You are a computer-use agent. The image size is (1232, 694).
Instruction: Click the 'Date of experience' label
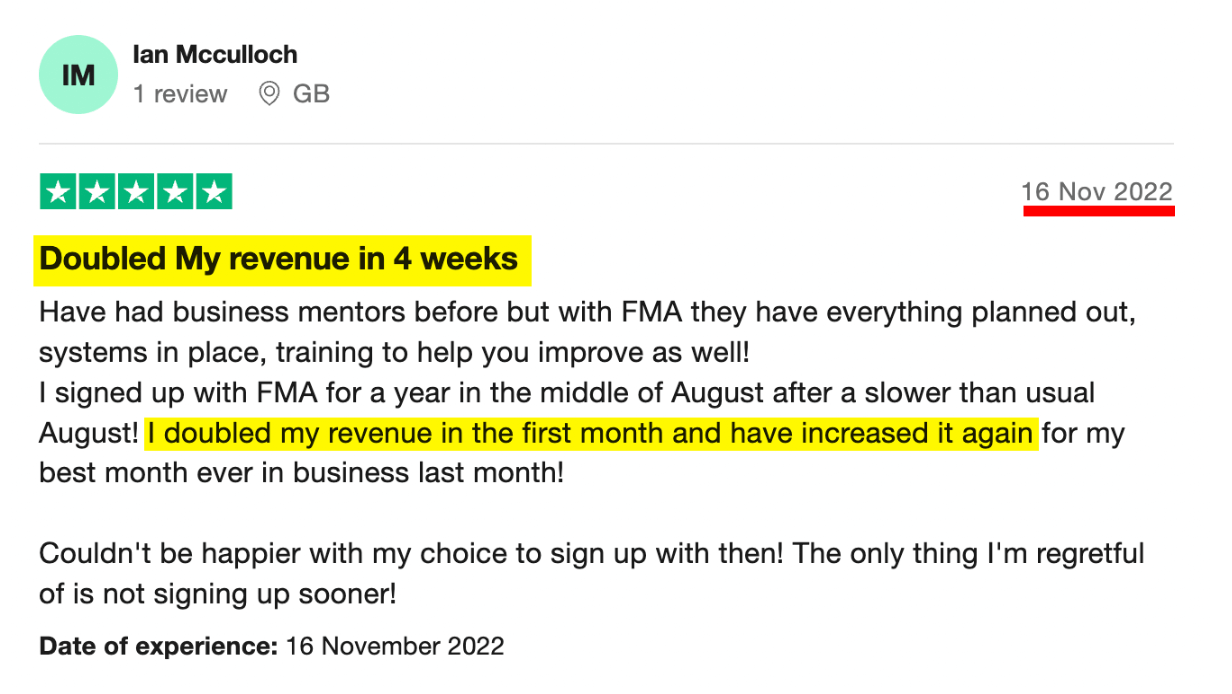coord(158,646)
